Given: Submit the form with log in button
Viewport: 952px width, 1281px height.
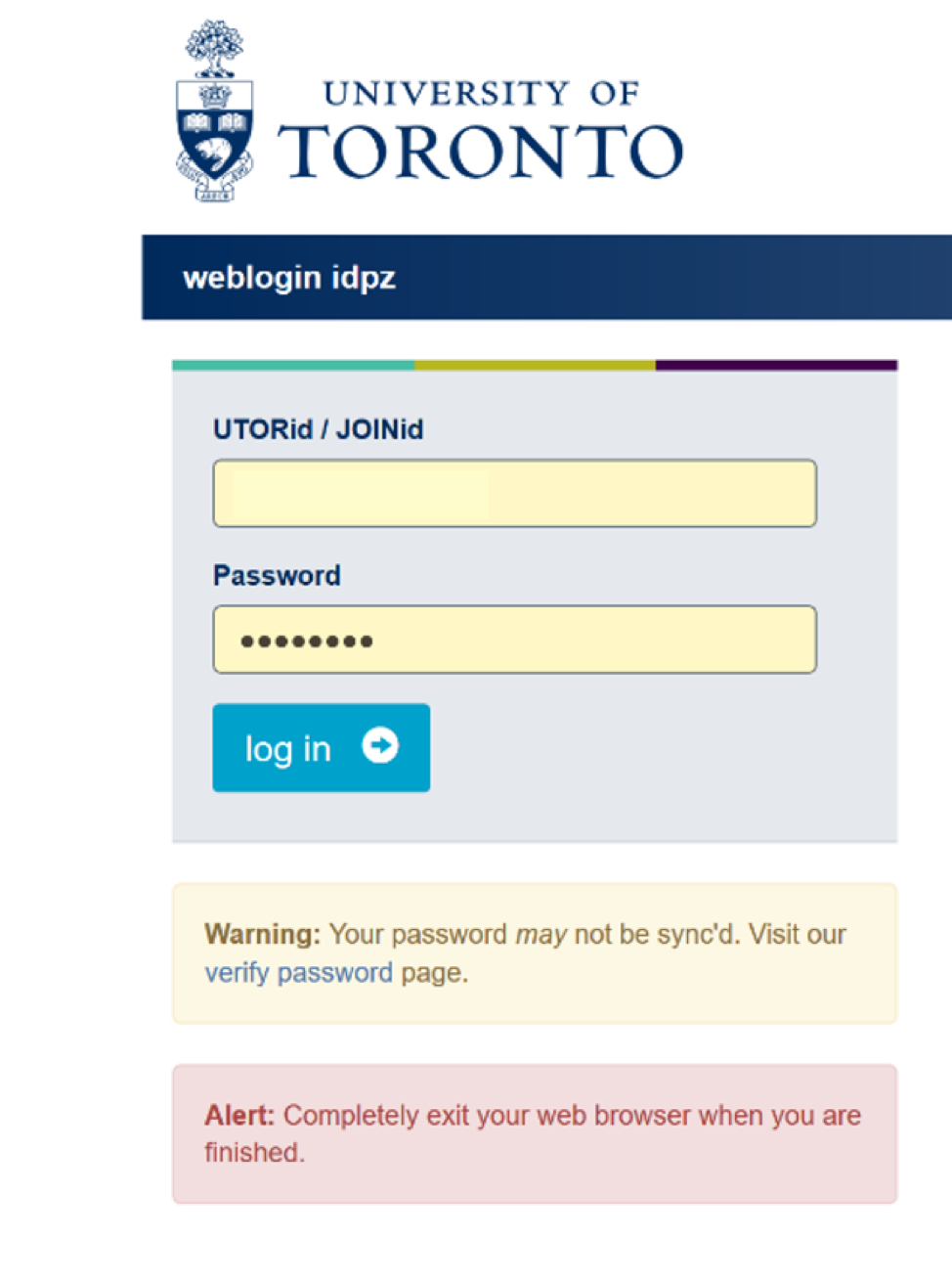Looking at the screenshot, I should [x=321, y=748].
